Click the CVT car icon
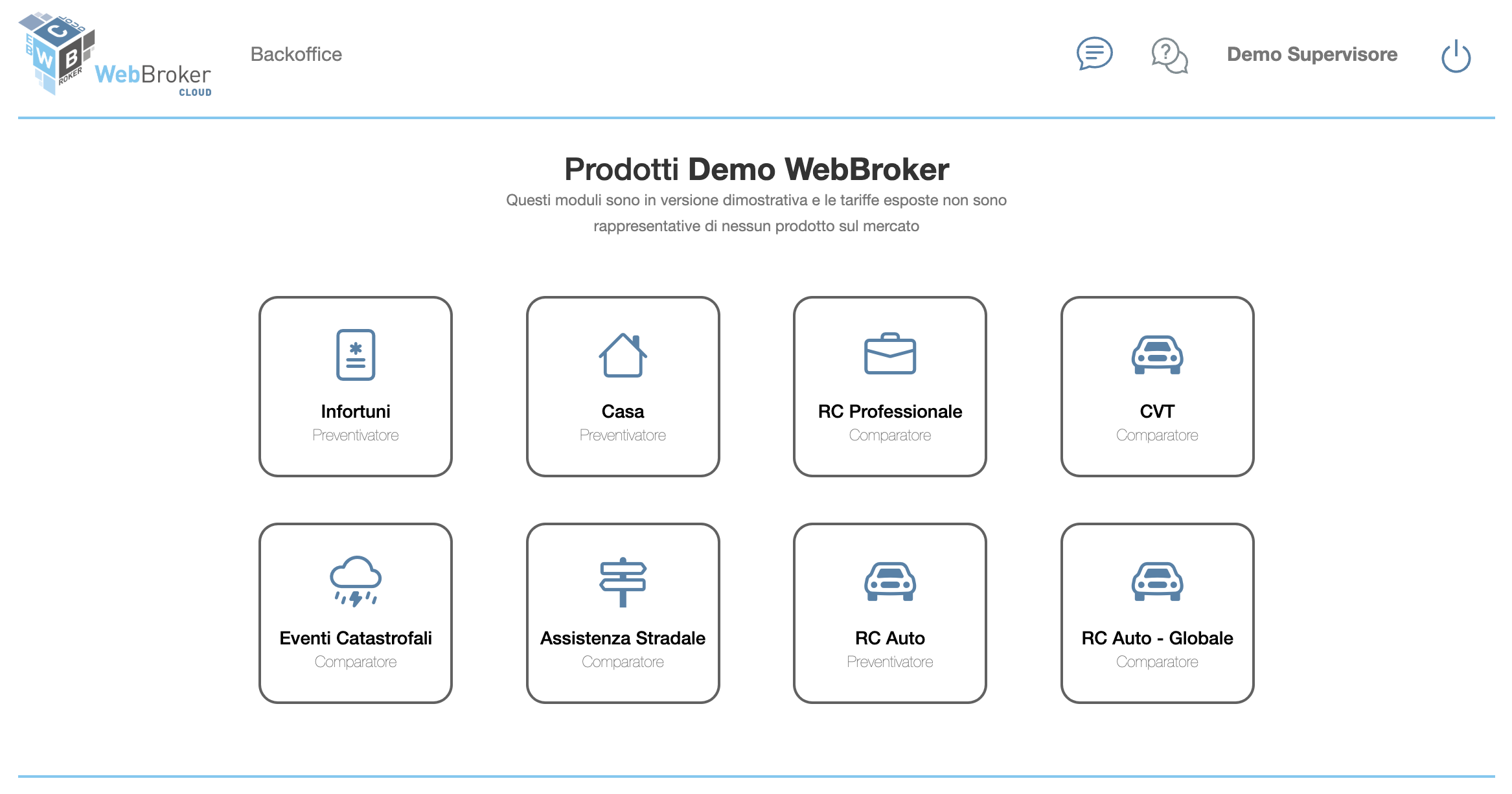Image resolution: width=1512 pixels, height=794 pixels. point(1157,355)
